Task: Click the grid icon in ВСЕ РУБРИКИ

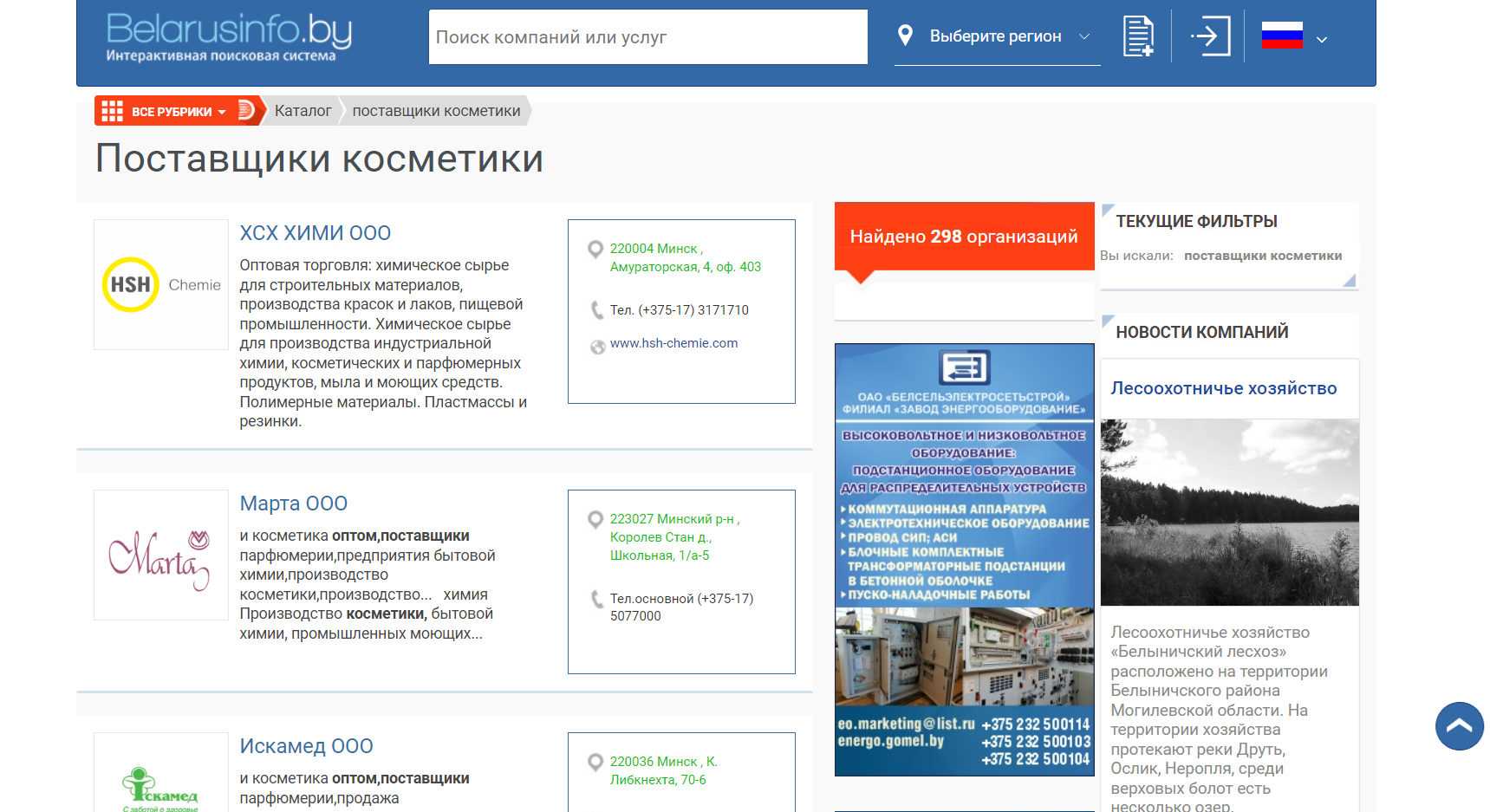Action: [x=112, y=111]
